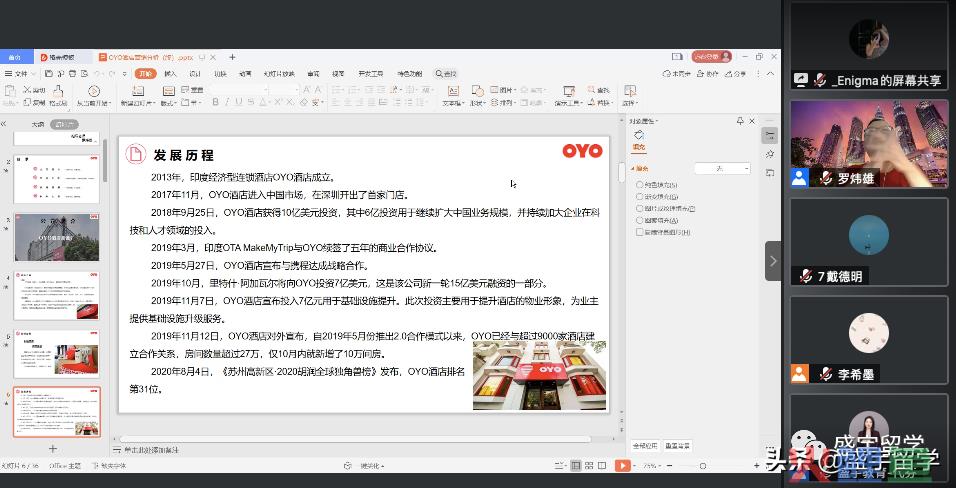Collapse the slide thumbnail pane chevron
This screenshot has width=956, height=488.
coord(4,124)
